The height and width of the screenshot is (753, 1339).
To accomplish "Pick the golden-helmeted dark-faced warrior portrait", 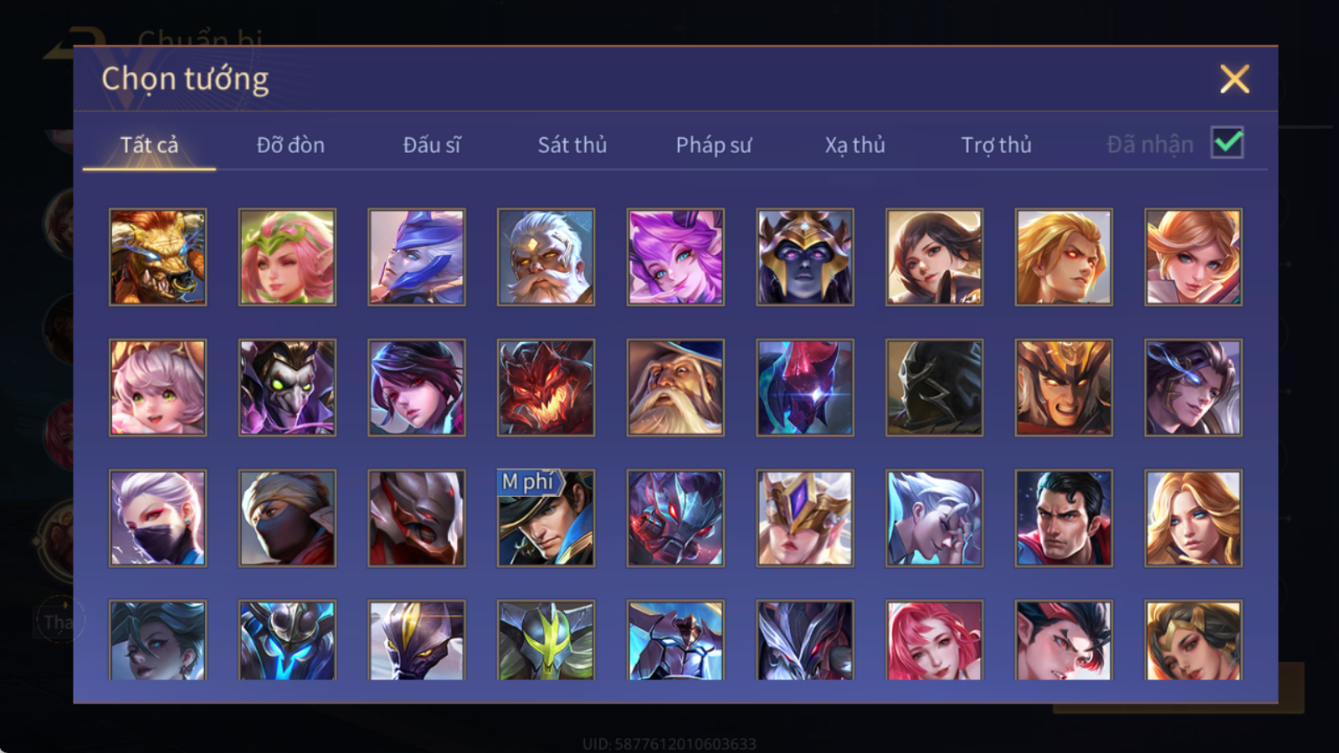I will [x=805, y=257].
